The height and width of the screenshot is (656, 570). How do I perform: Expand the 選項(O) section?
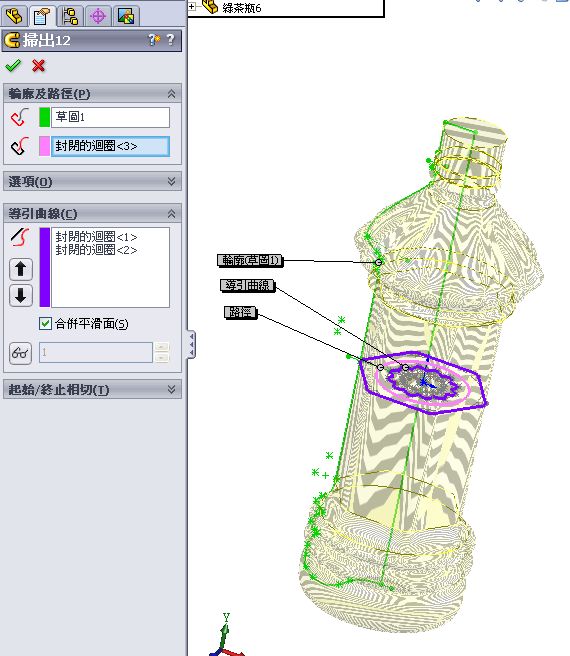click(x=171, y=181)
